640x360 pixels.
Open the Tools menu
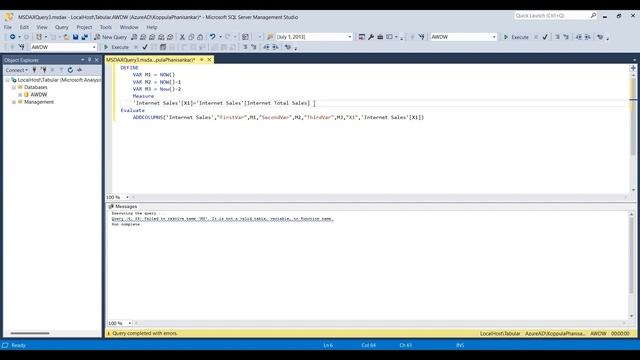(106, 27)
